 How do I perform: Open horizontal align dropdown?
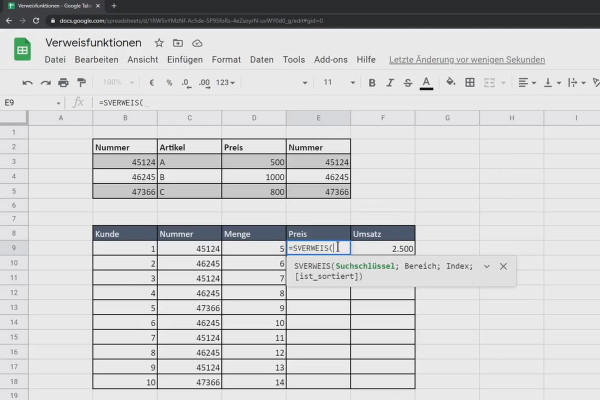coord(527,82)
